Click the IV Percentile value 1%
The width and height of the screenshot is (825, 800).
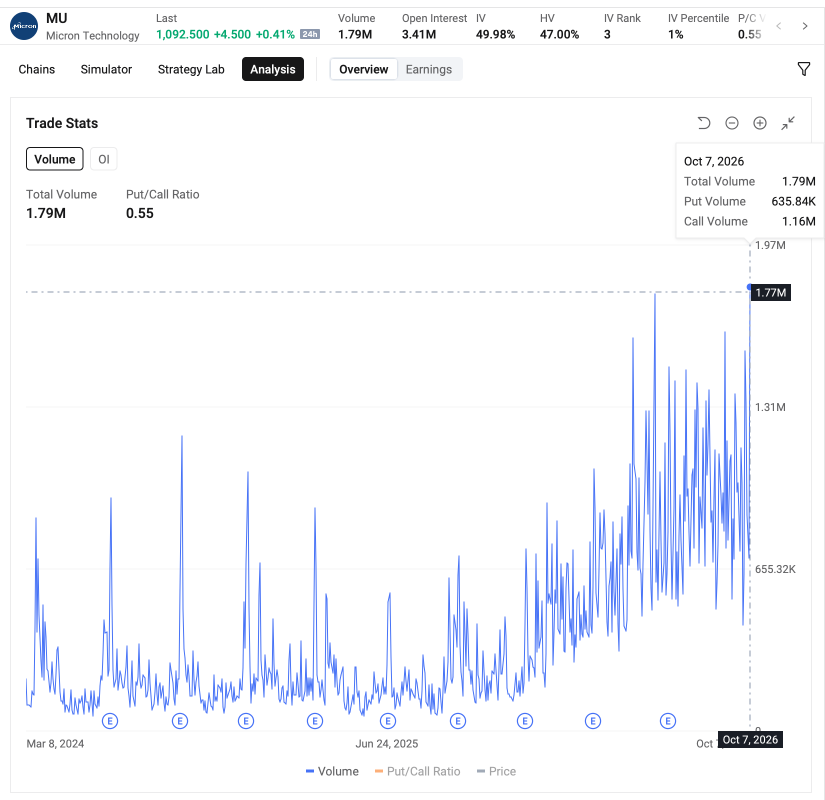click(x=676, y=34)
